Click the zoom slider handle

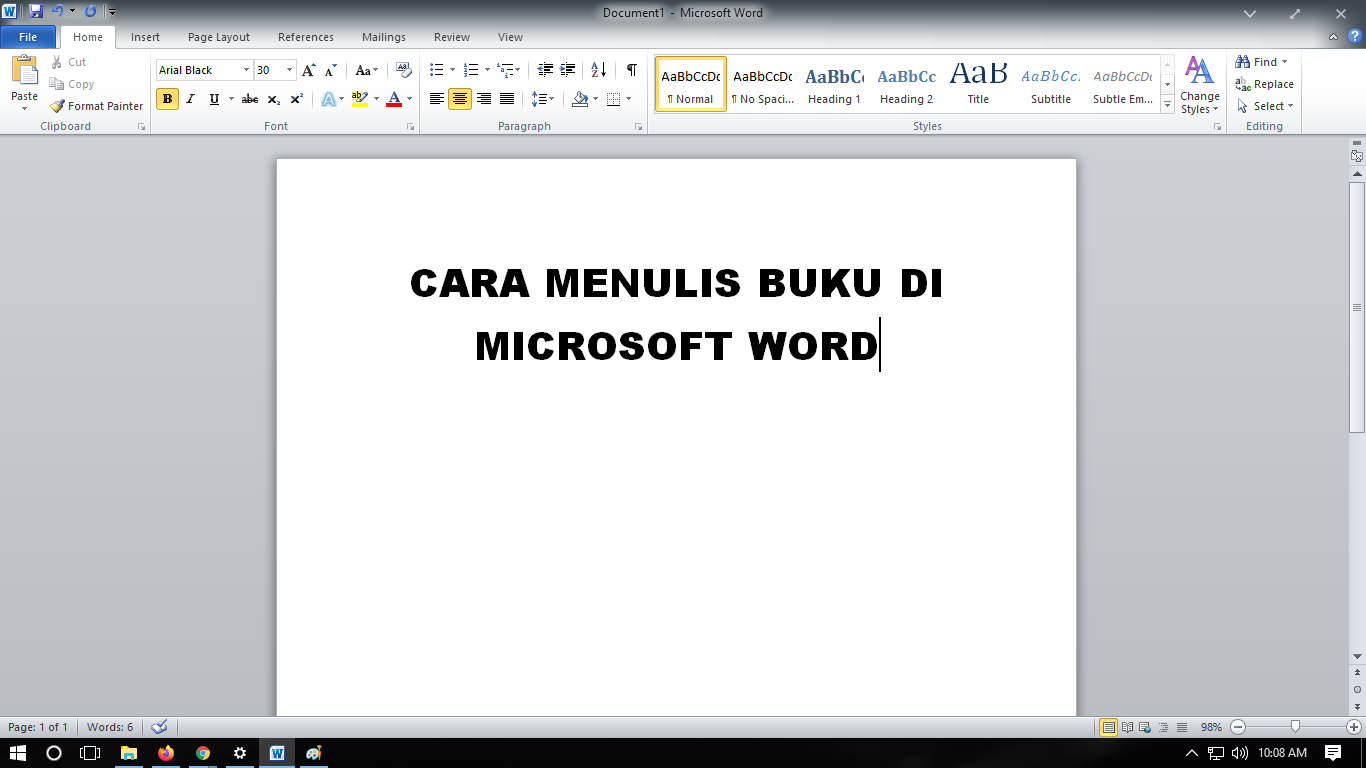[x=1296, y=727]
